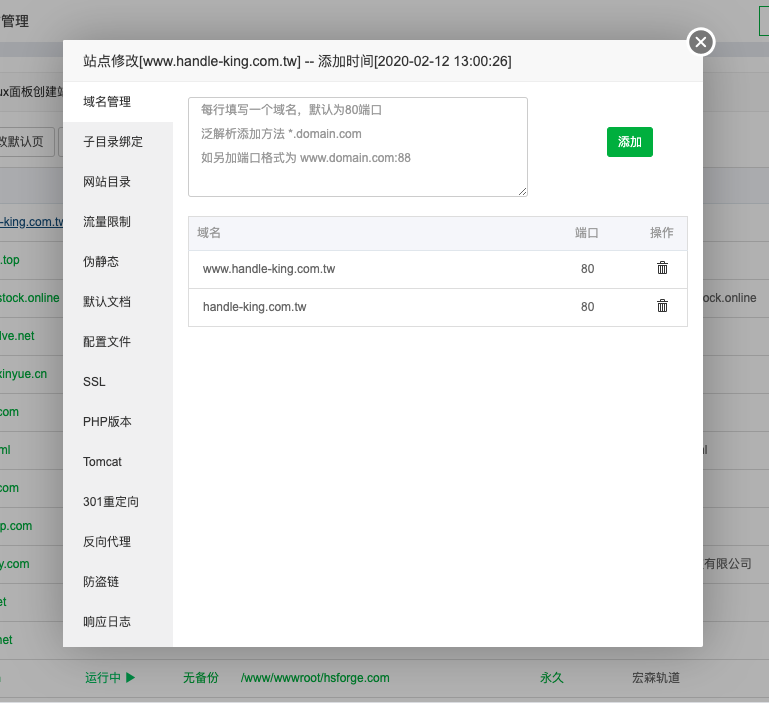Viewport: 769px width, 715px height.
Task: Click the 运行中 status toggle
Action: (x=110, y=678)
